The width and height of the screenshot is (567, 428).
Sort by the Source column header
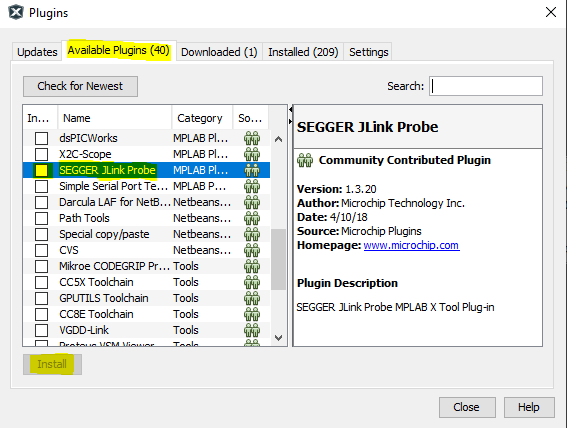(x=251, y=118)
